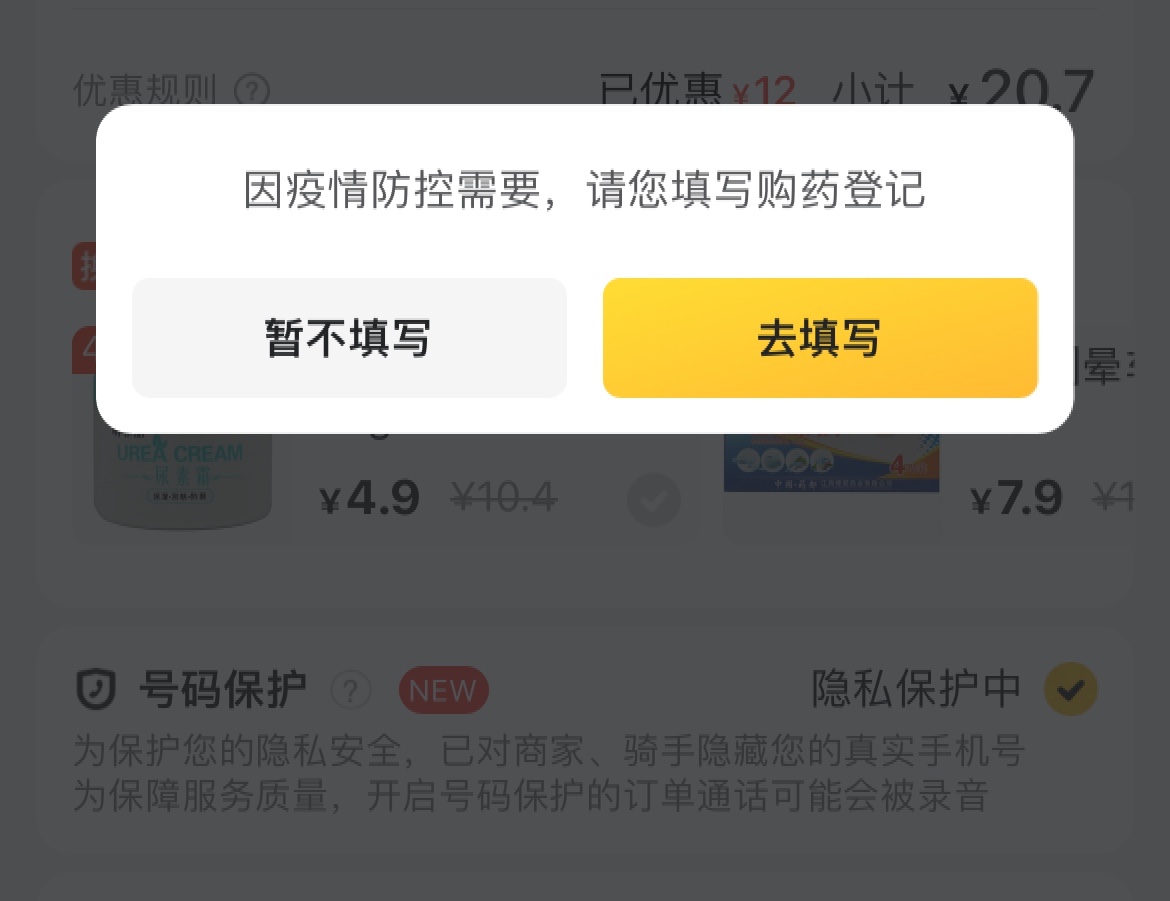Click the 购药登记 dialog message text
1170x901 pixels.
click(584, 190)
